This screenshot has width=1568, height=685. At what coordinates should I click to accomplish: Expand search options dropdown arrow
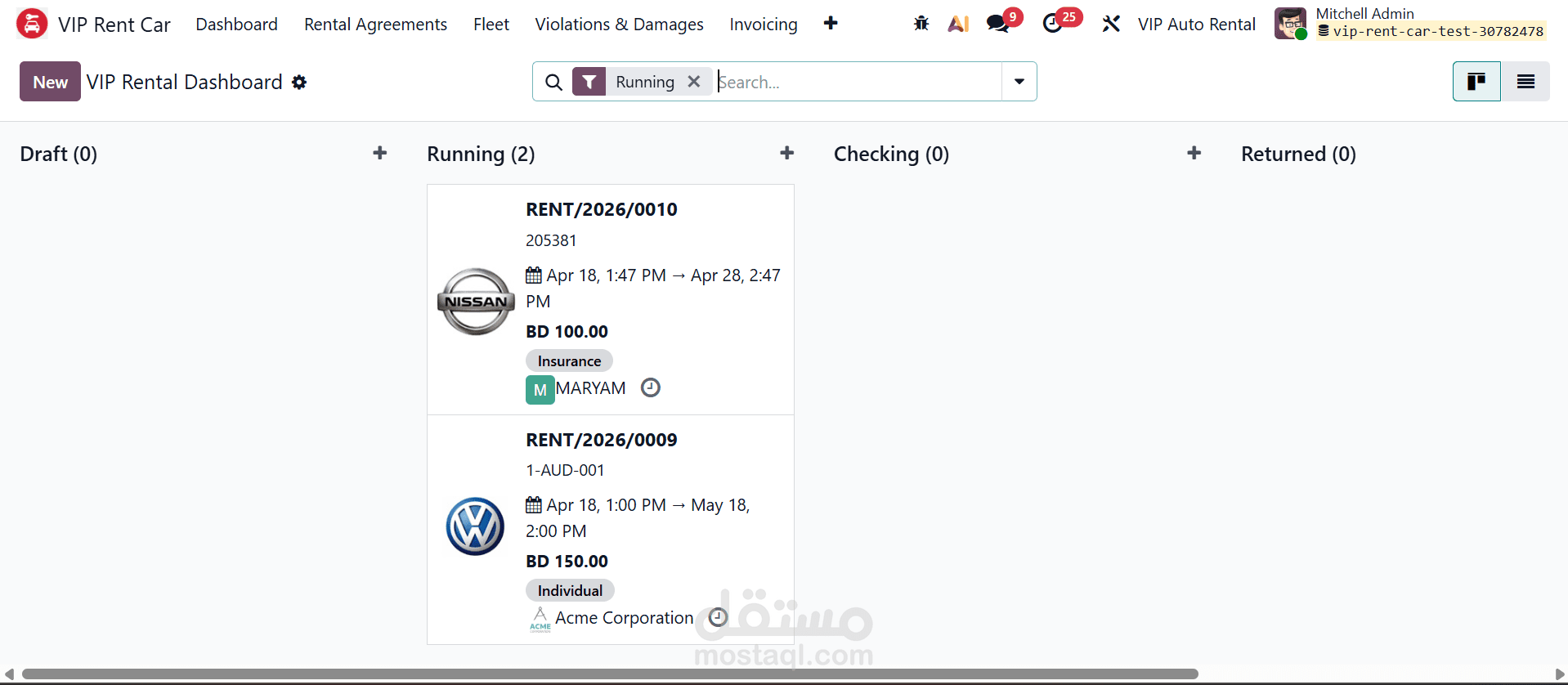point(1019,82)
